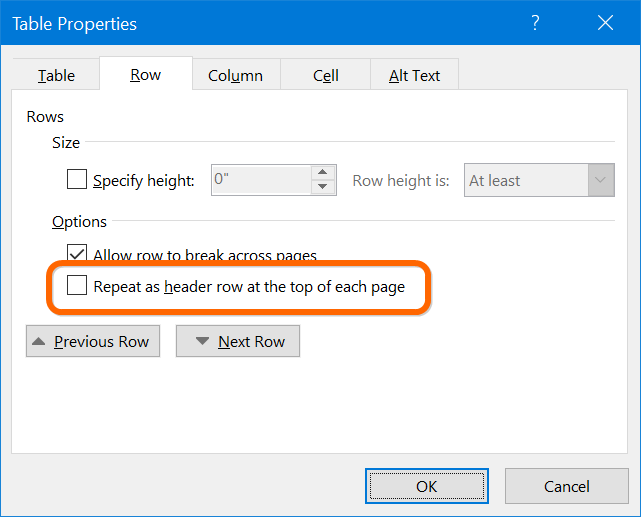Go to Next Row

pos(238,341)
